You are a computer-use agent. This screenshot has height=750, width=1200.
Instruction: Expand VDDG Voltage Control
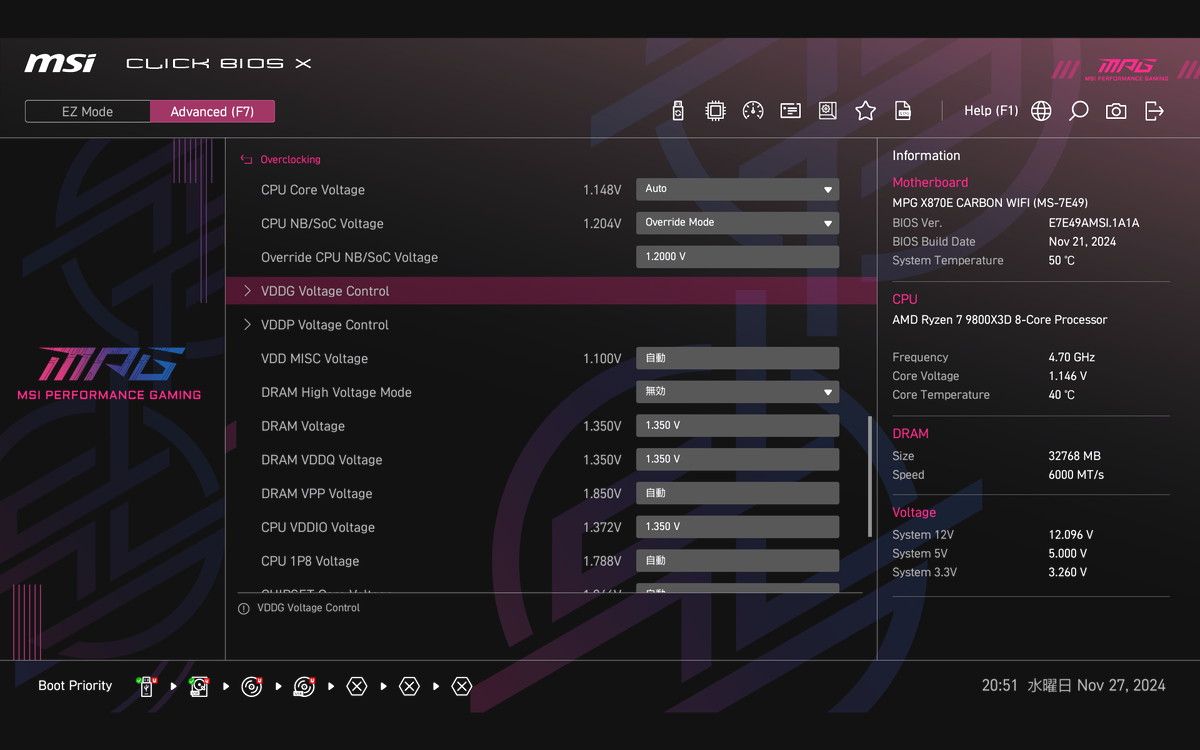(x=551, y=291)
